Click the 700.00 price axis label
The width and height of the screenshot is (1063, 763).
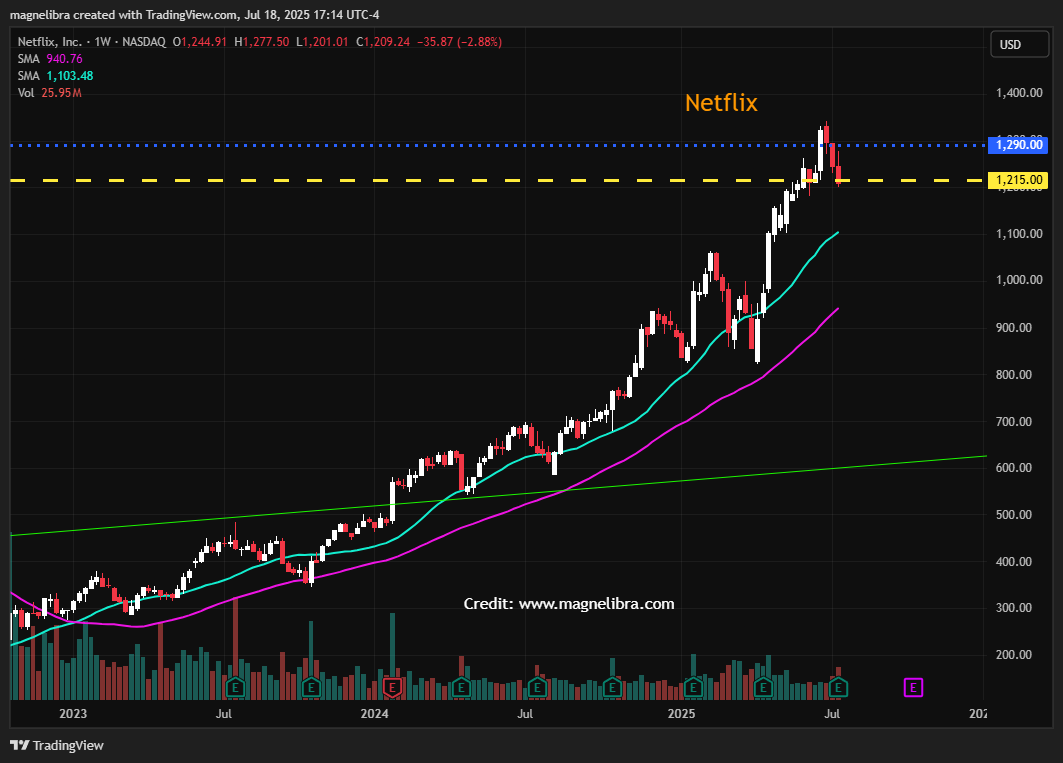click(x=1014, y=421)
